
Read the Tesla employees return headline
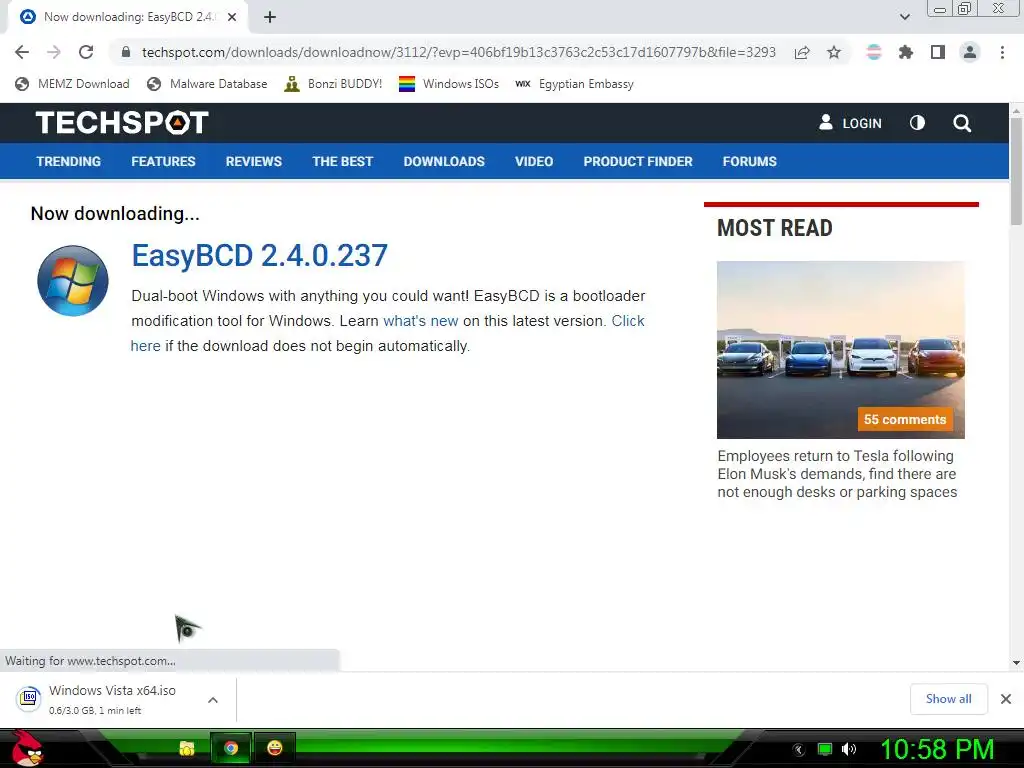click(x=837, y=474)
